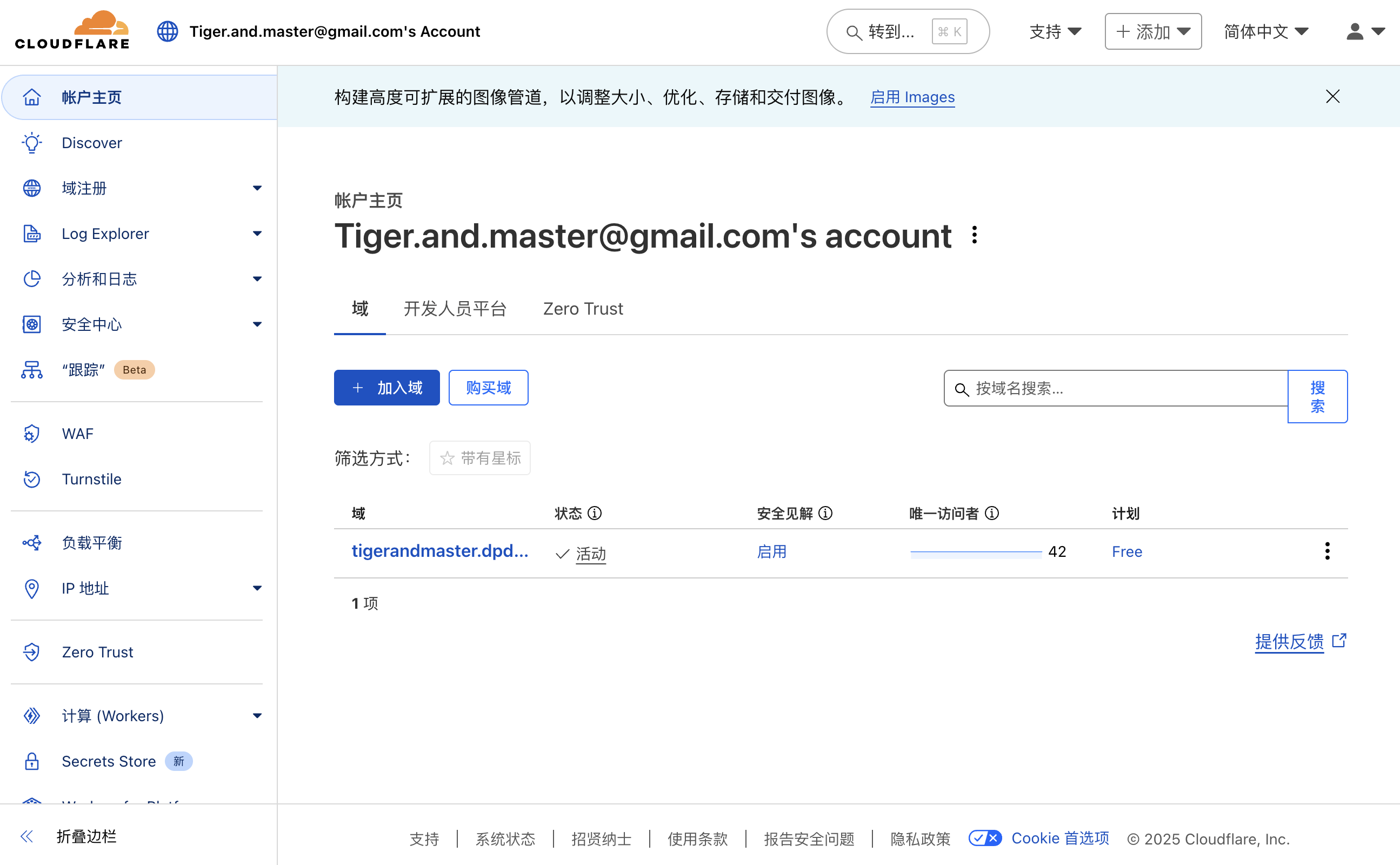Viewport: 1400px width, 865px height.
Task: Open the user profile dropdown
Action: point(1365,31)
